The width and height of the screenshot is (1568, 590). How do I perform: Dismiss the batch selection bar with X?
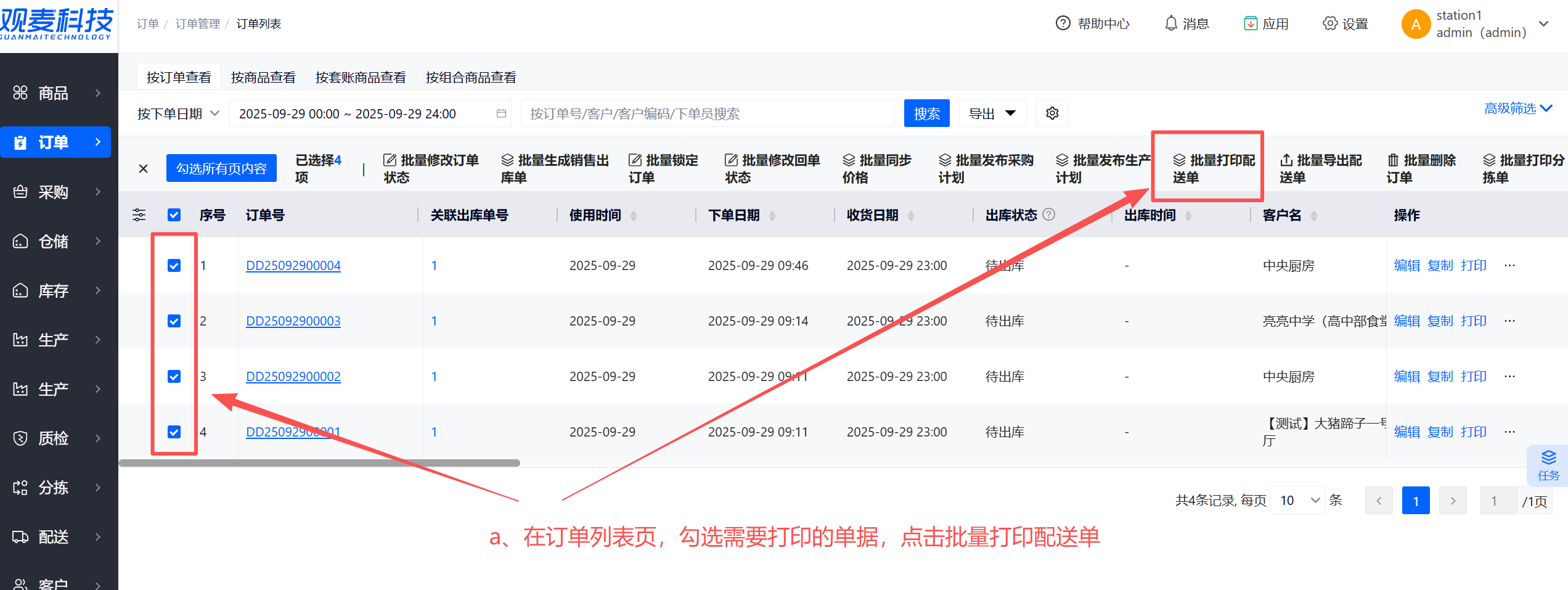pos(143,168)
